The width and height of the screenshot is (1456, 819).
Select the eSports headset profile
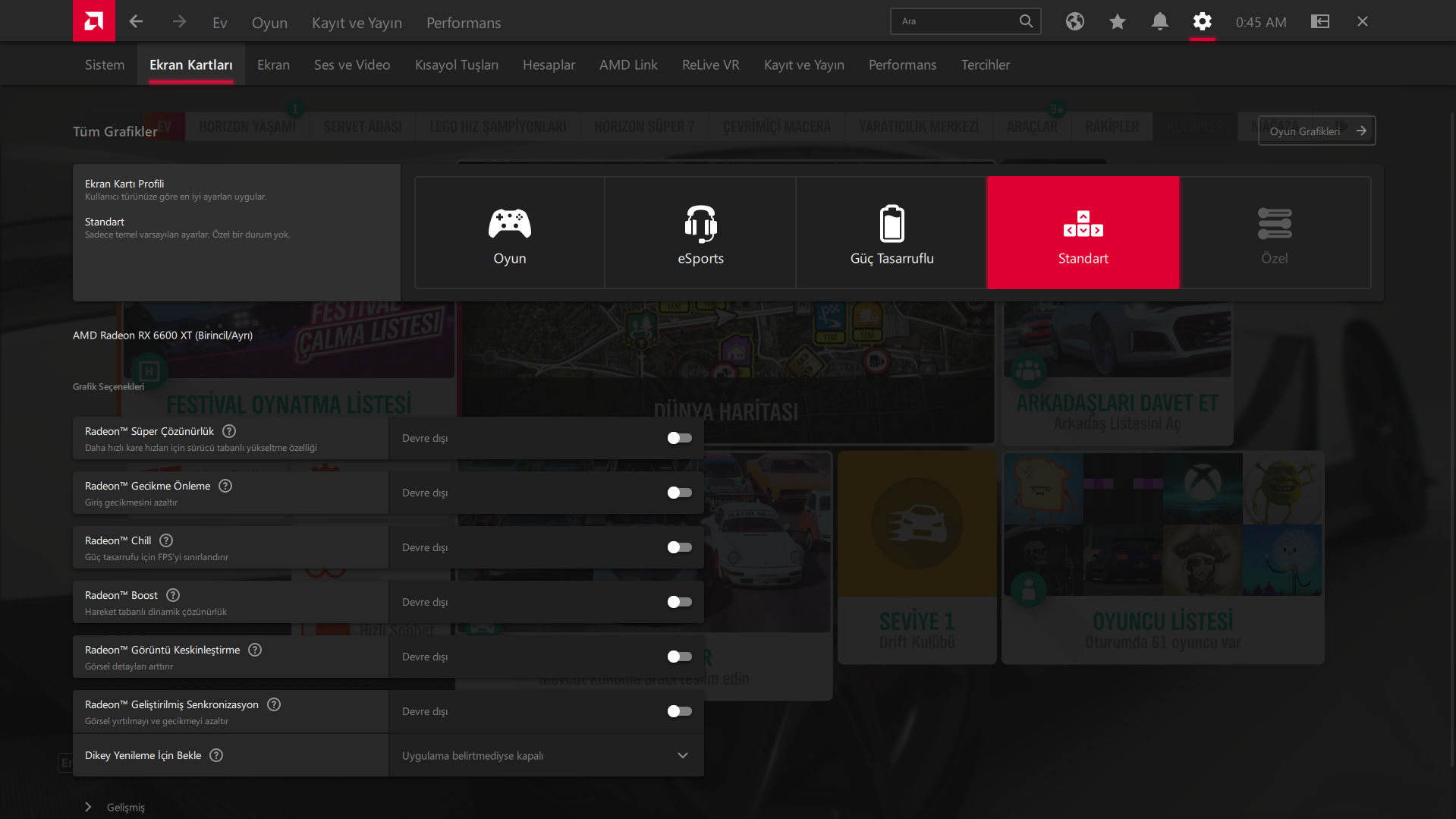tap(701, 232)
